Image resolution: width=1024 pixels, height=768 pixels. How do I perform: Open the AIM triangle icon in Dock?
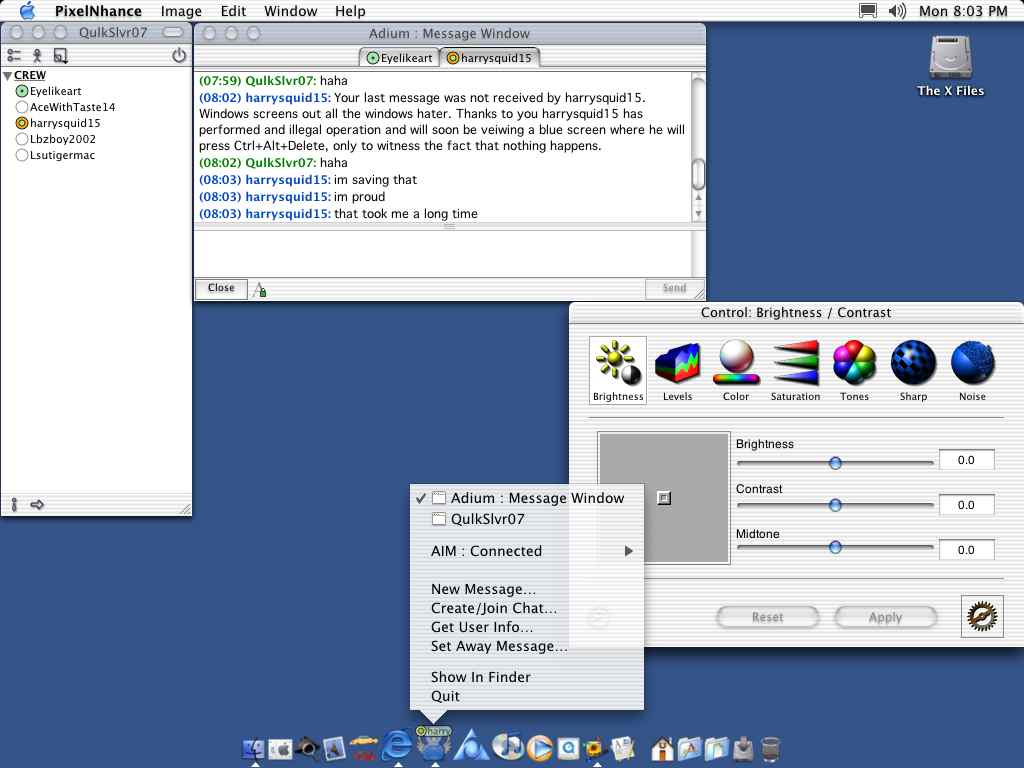coord(472,745)
